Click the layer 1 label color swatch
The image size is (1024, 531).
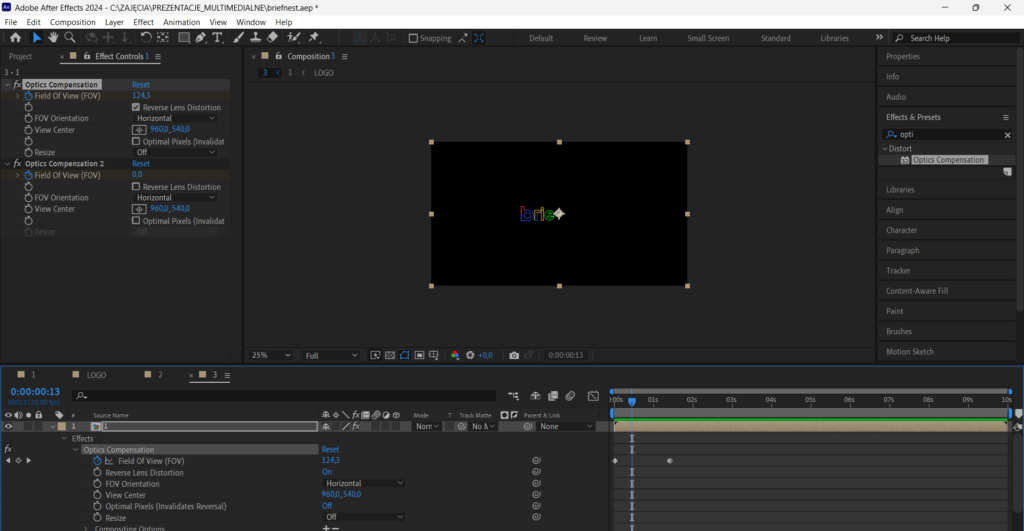[x=62, y=426]
